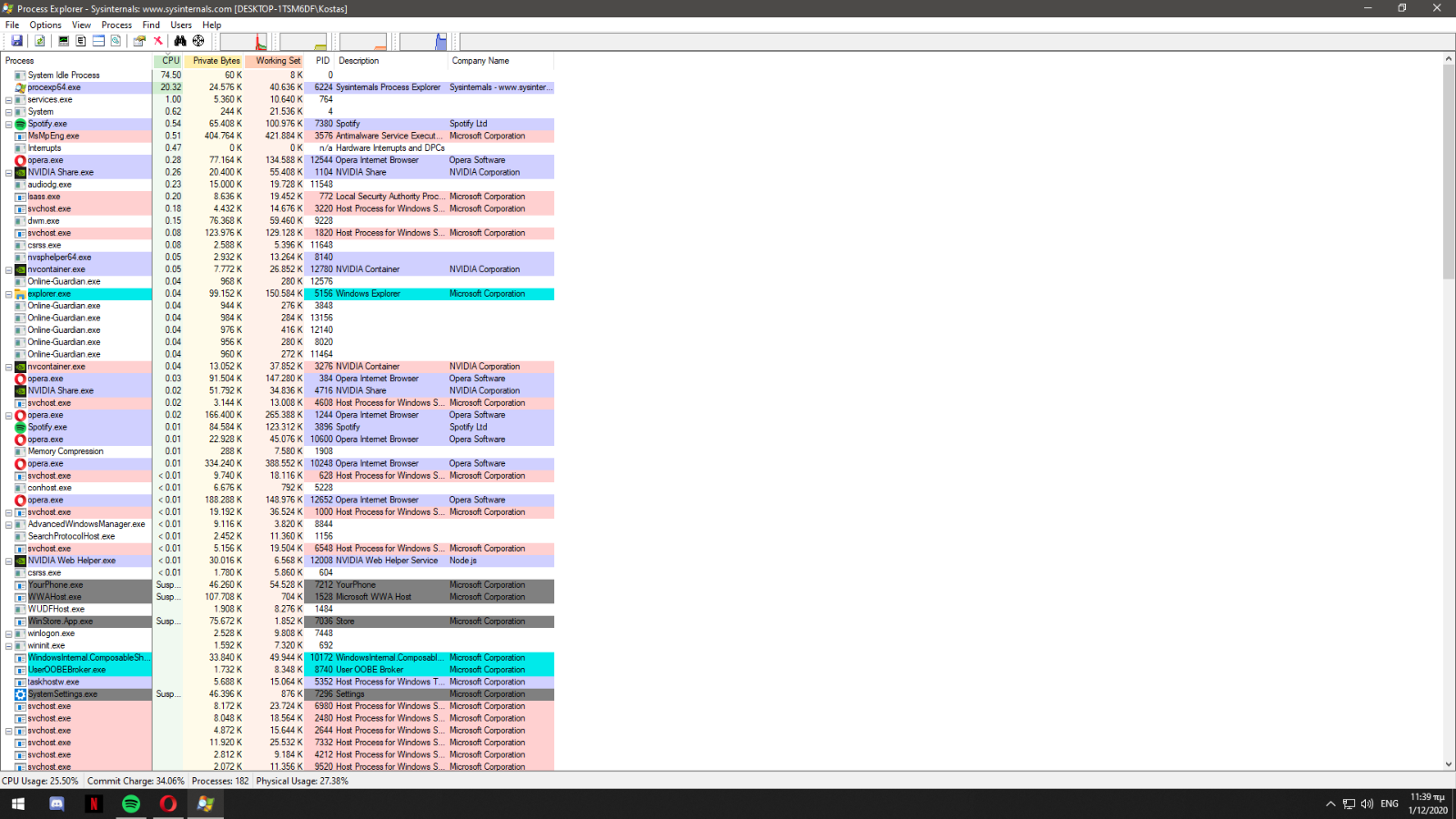The height and width of the screenshot is (819, 1456).
Task: Click the Discord icon in the taskbar
Action: tap(56, 804)
